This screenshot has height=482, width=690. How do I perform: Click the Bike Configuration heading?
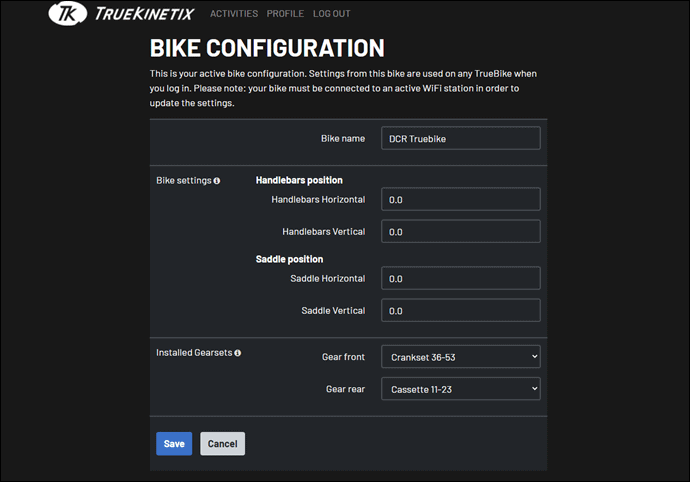pyautogui.click(x=267, y=48)
